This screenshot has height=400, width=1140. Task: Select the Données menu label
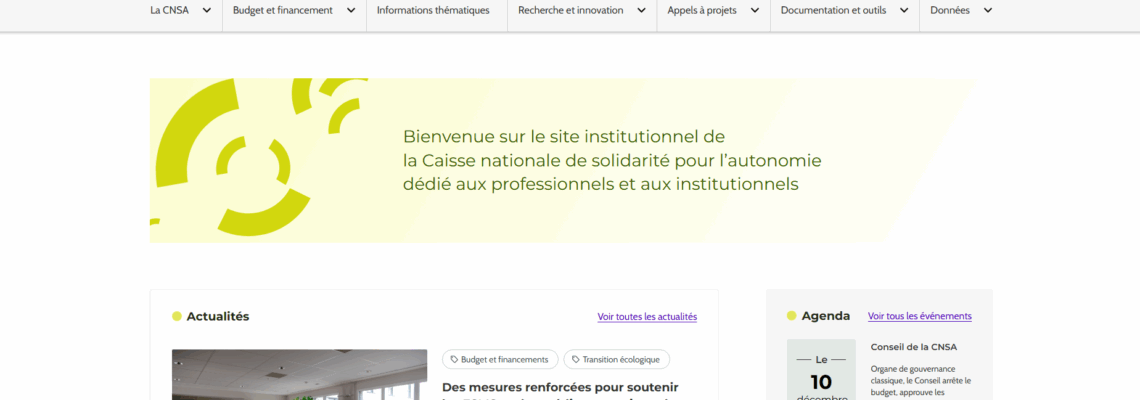tap(949, 11)
